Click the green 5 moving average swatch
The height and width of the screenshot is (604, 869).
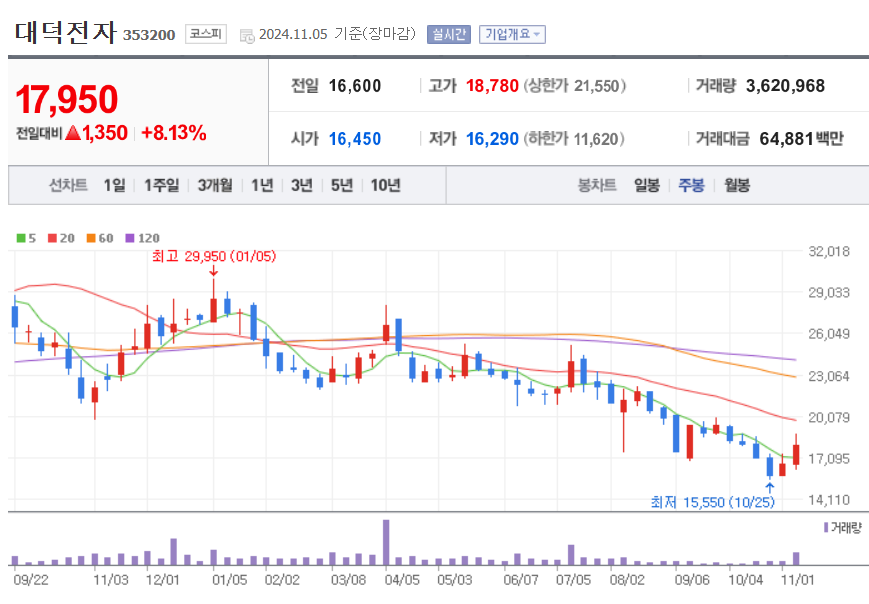pos(21,238)
